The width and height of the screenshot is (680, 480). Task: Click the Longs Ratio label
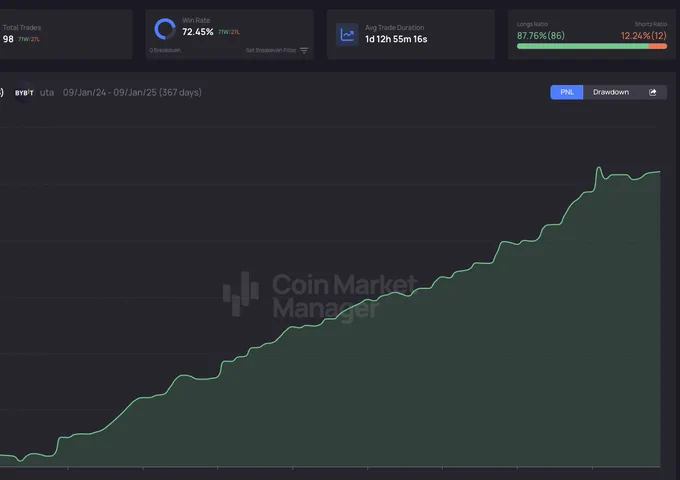pos(532,24)
